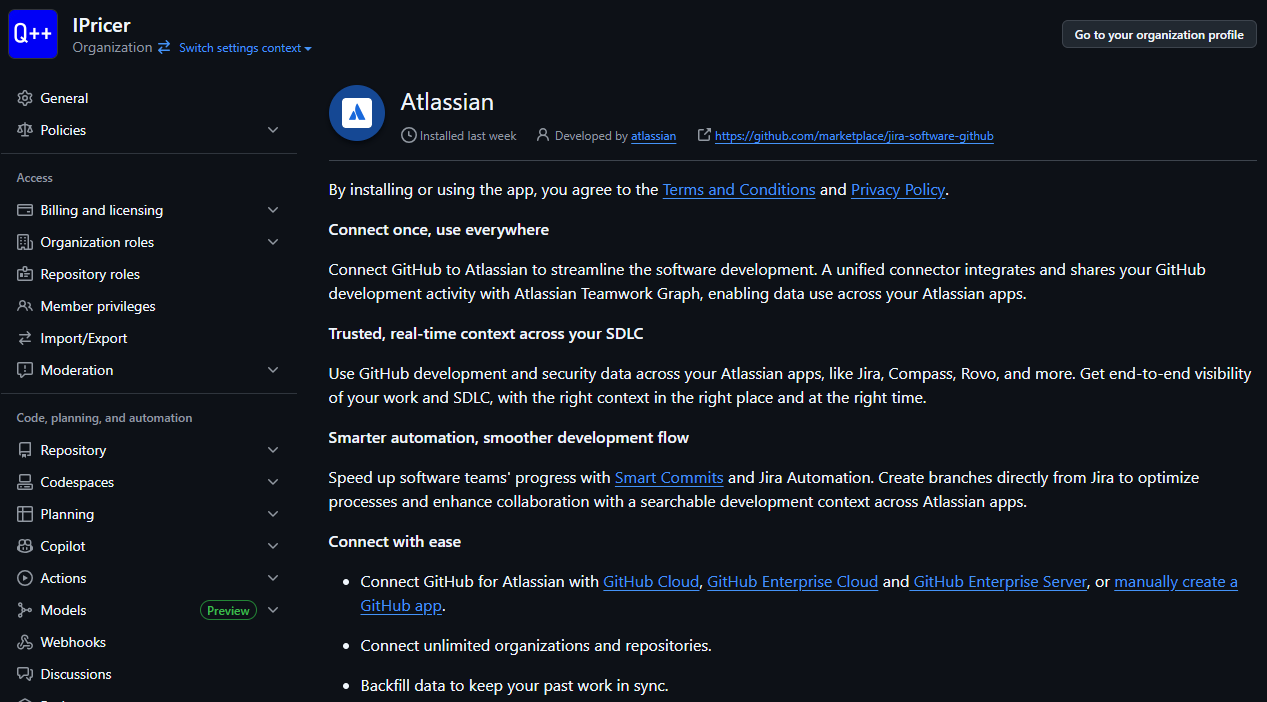The width and height of the screenshot is (1267, 702).
Task: Click the Atlassian app title heading
Action: tap(447, 102)
